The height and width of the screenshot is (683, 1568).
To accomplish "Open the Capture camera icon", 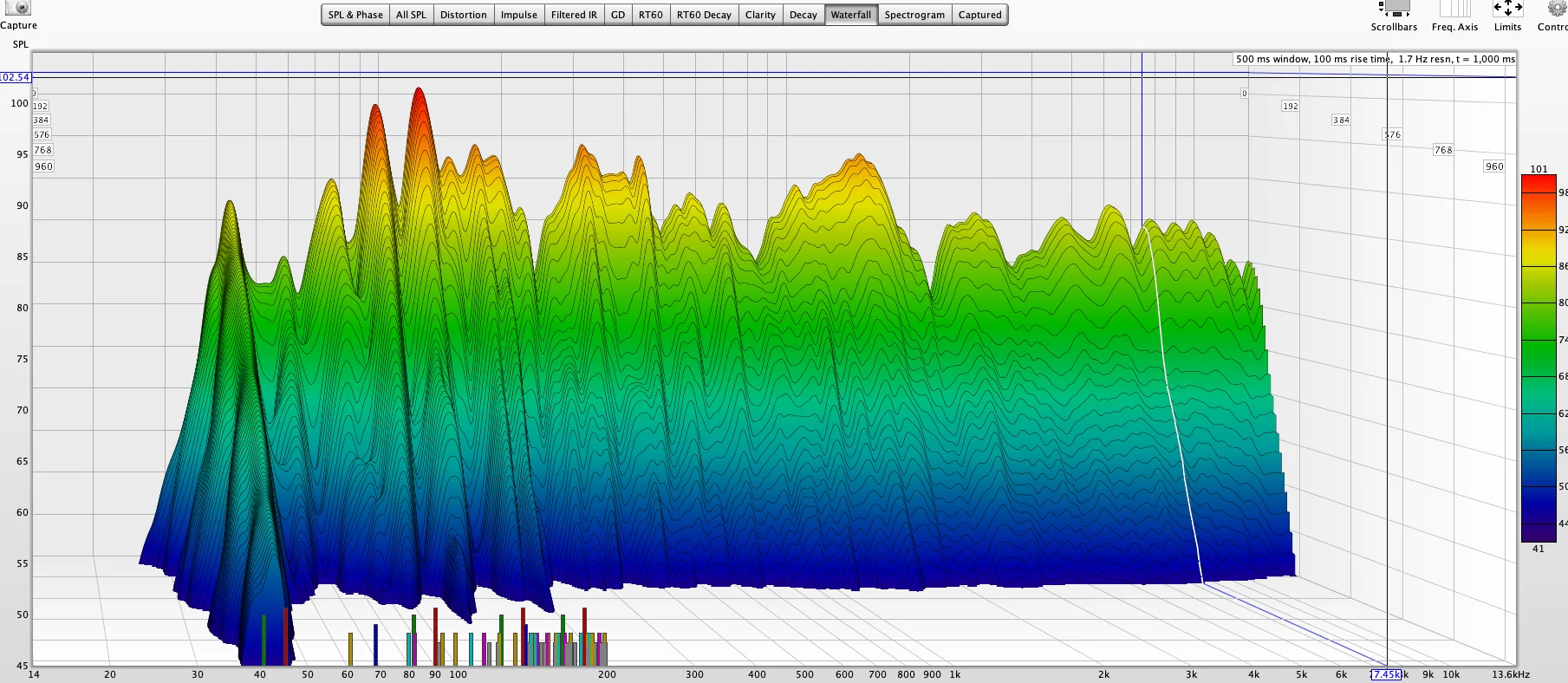I will point(17,8).
